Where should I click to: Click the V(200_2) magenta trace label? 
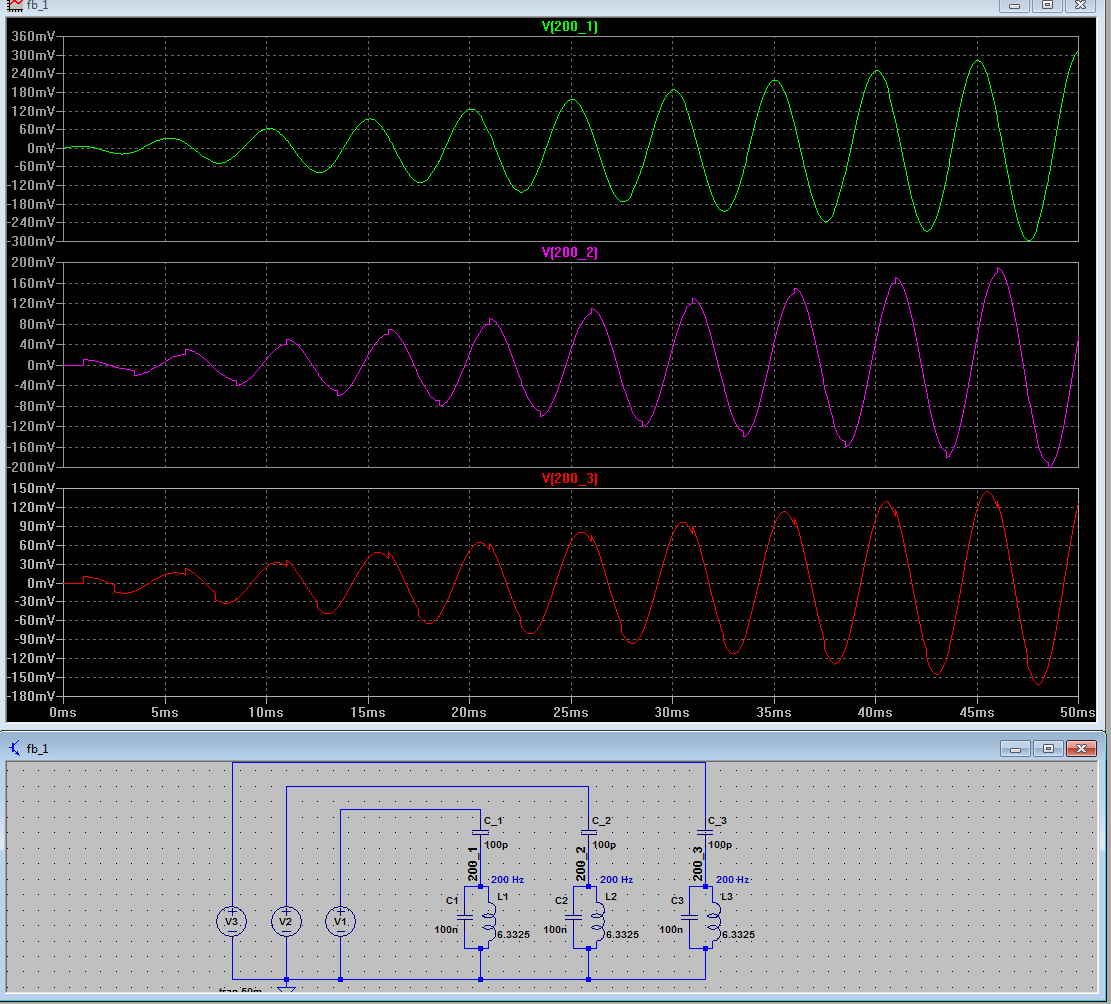[x=570, y=252]
